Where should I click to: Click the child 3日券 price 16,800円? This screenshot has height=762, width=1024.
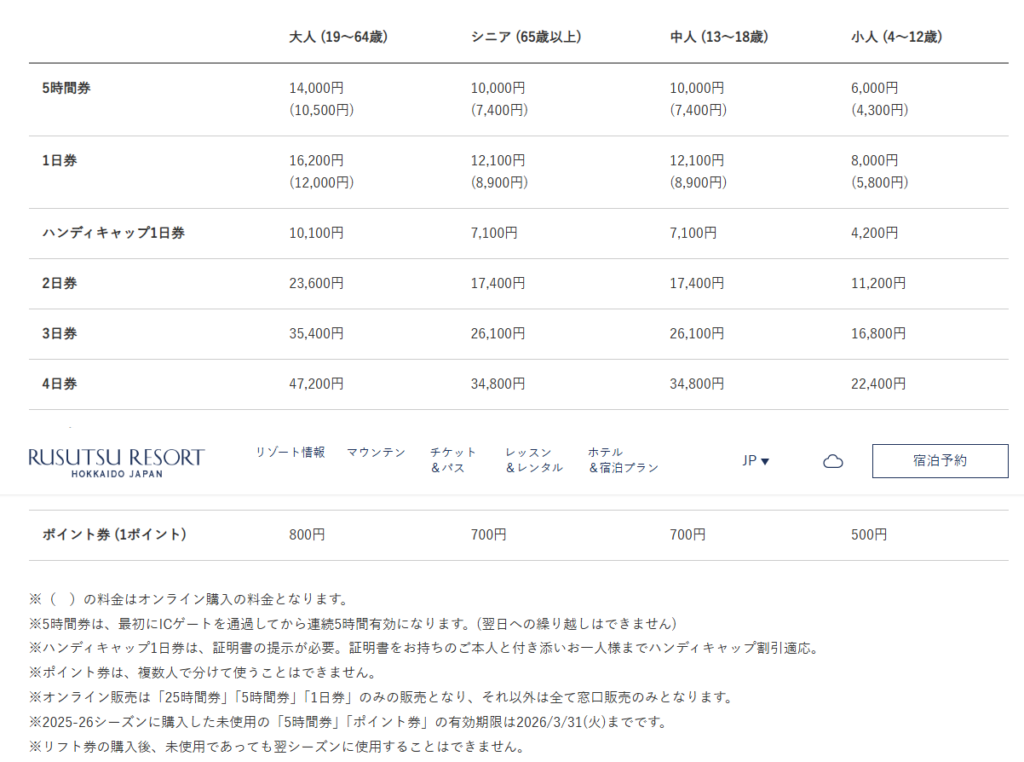coord(878,334)
